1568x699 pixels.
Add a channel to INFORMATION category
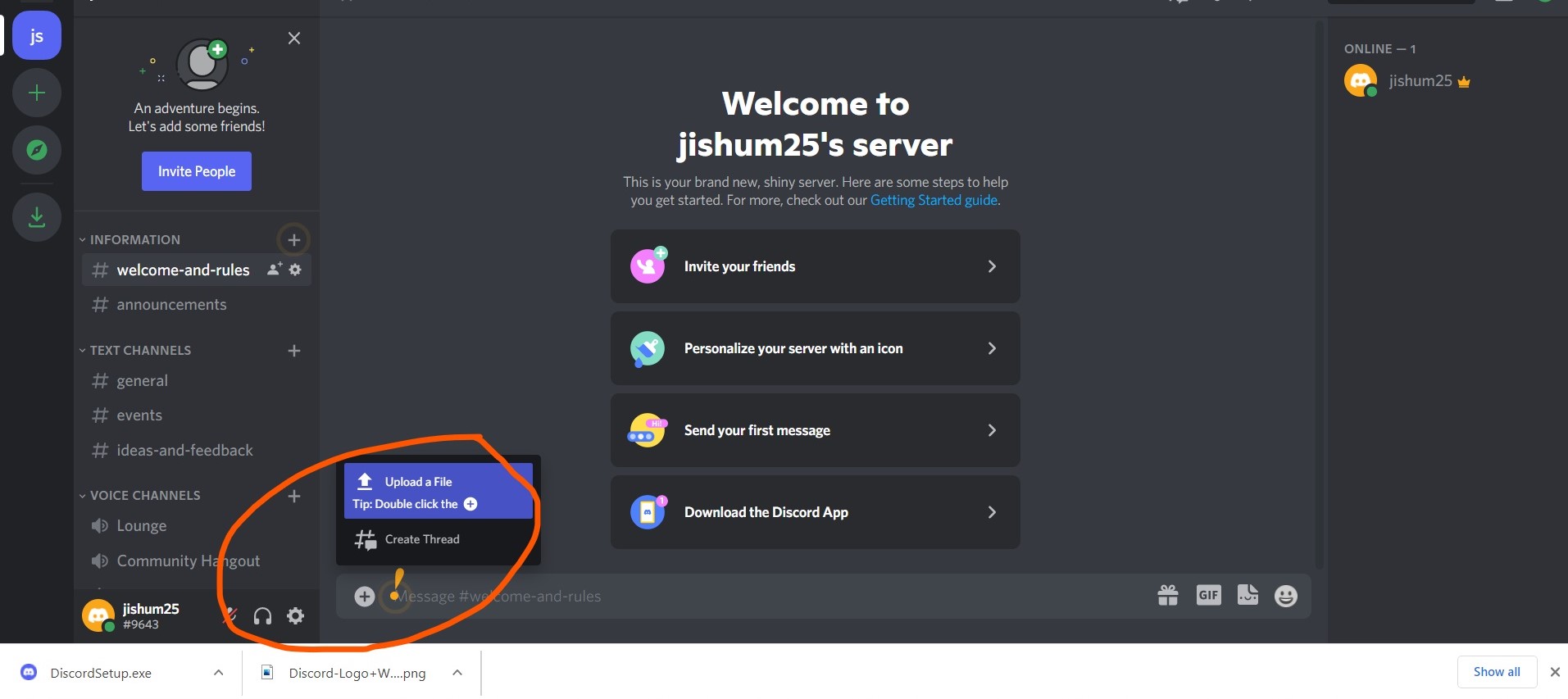294,240
